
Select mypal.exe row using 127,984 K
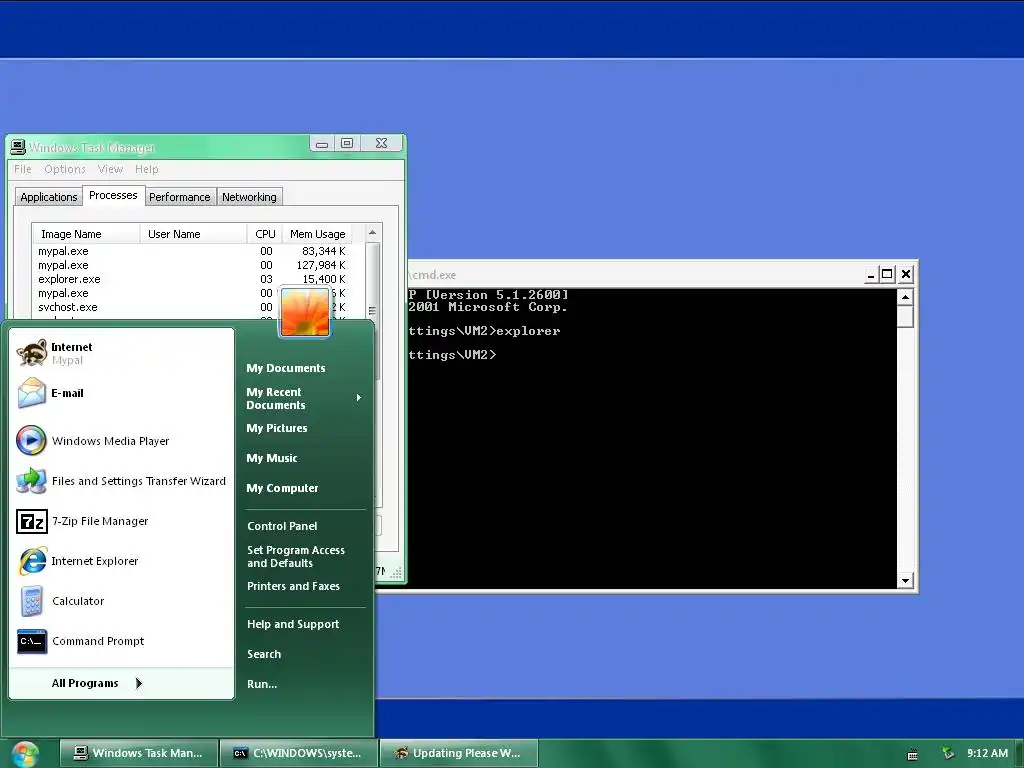[x=191, y=265]
